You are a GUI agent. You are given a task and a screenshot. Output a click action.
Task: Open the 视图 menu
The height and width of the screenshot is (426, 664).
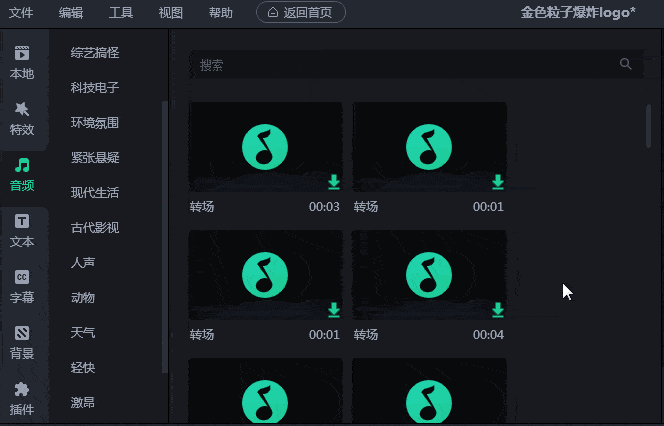click(171, 13)
